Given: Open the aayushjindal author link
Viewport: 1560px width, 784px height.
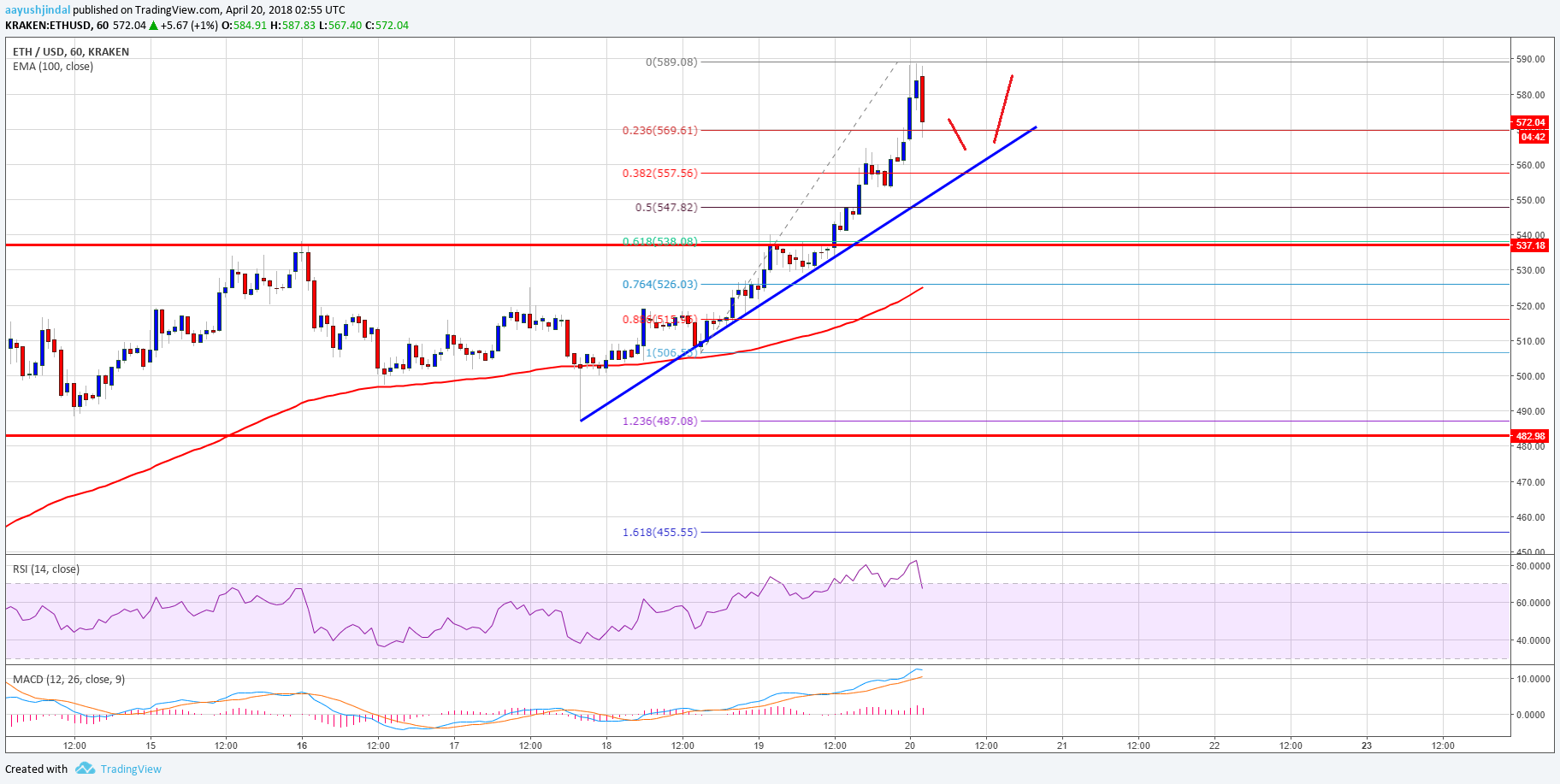Looking at the screenshot, I should click(37, 10).
